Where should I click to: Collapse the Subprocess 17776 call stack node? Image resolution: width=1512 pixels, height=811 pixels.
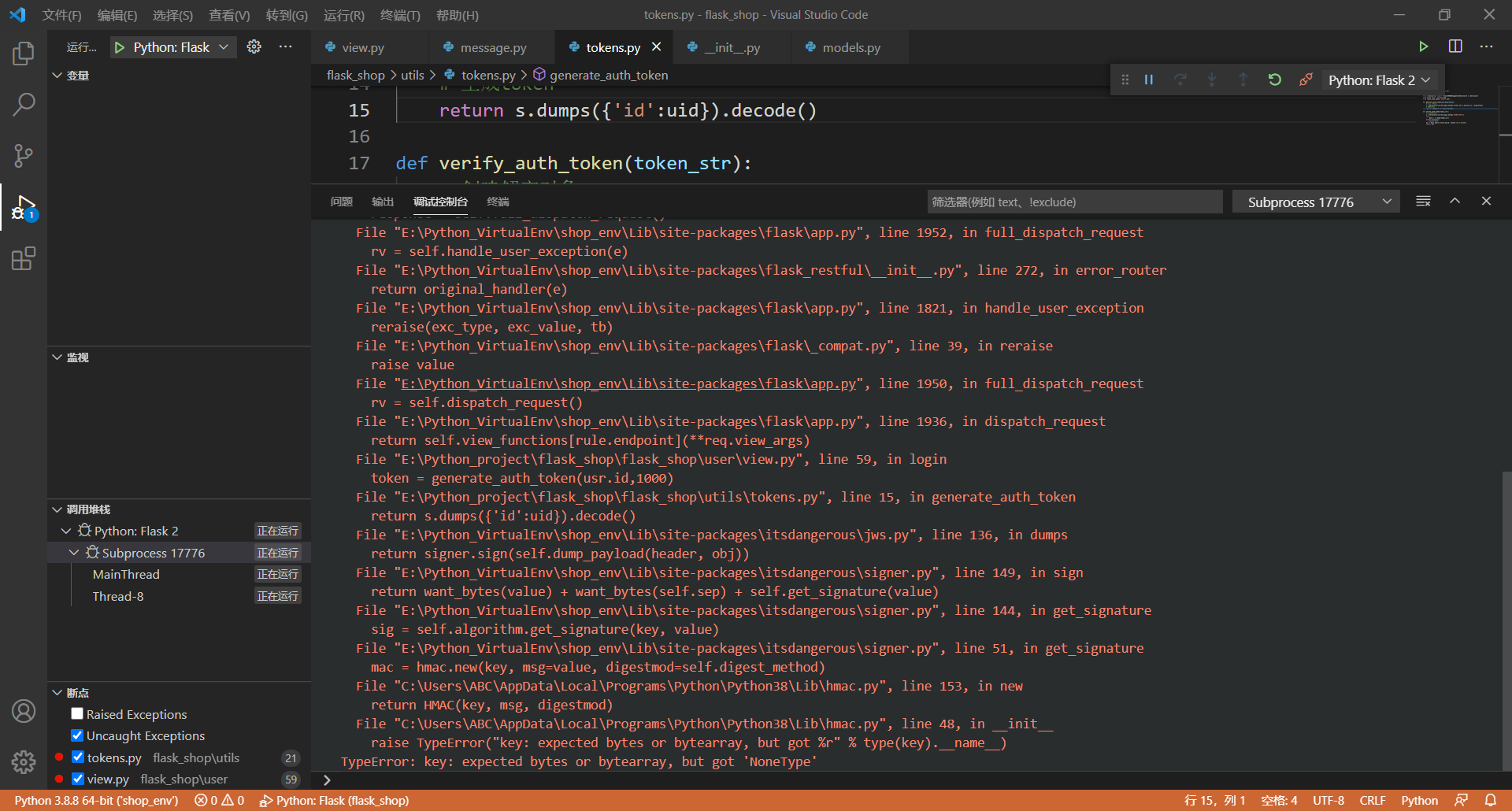pos(74,553)
